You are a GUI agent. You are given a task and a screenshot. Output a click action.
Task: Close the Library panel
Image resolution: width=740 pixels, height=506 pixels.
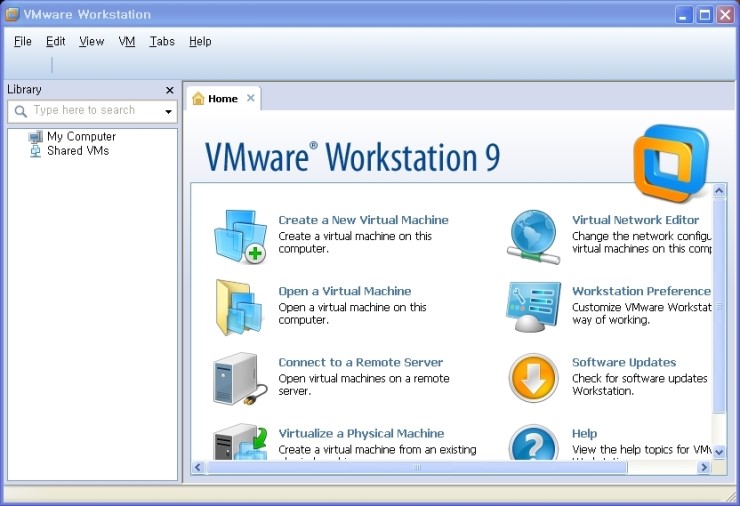[x=170, y=90]
